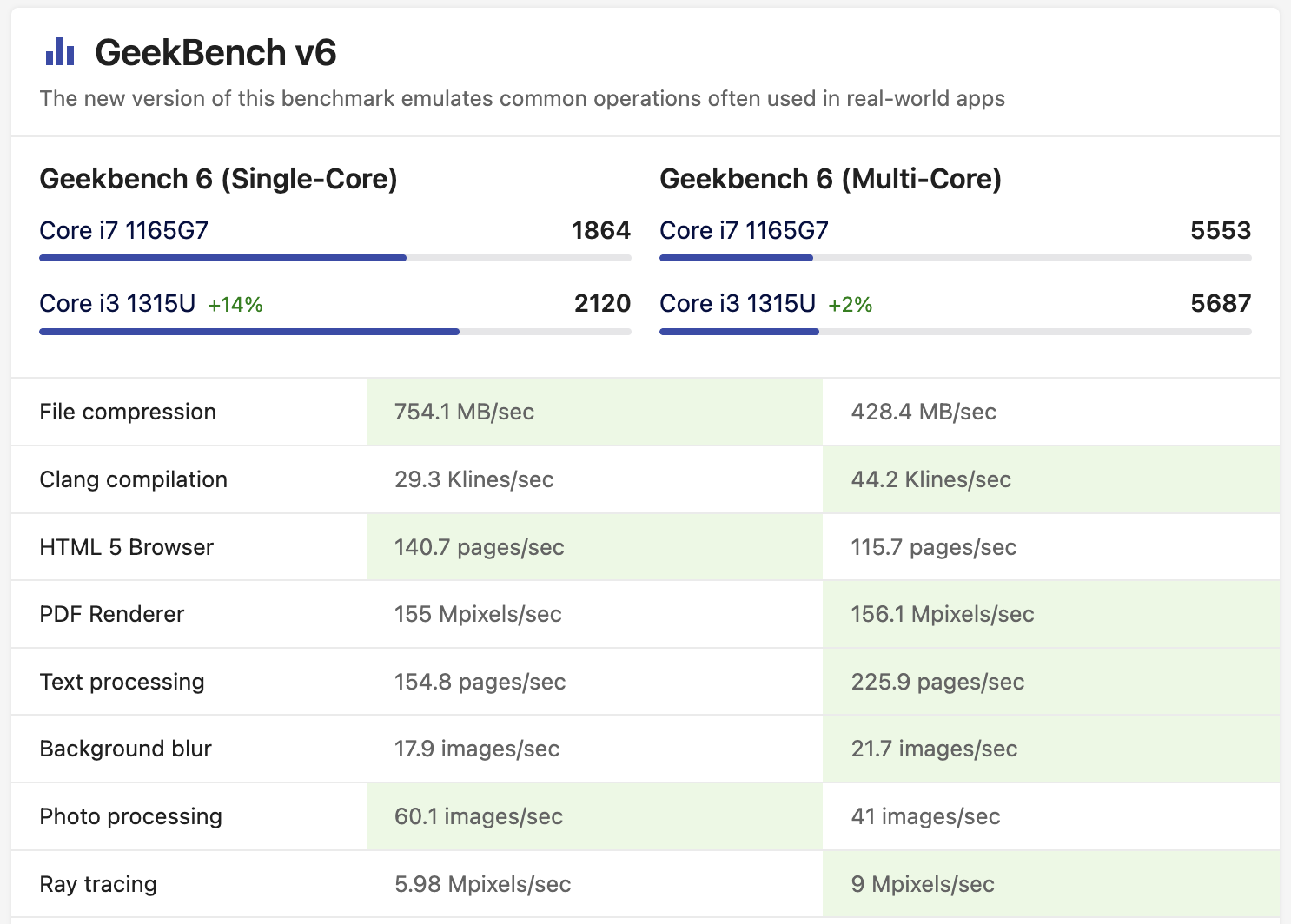Click the File compression row label
This screenshot has width=1291, height=924.
(x=128, y=412)
